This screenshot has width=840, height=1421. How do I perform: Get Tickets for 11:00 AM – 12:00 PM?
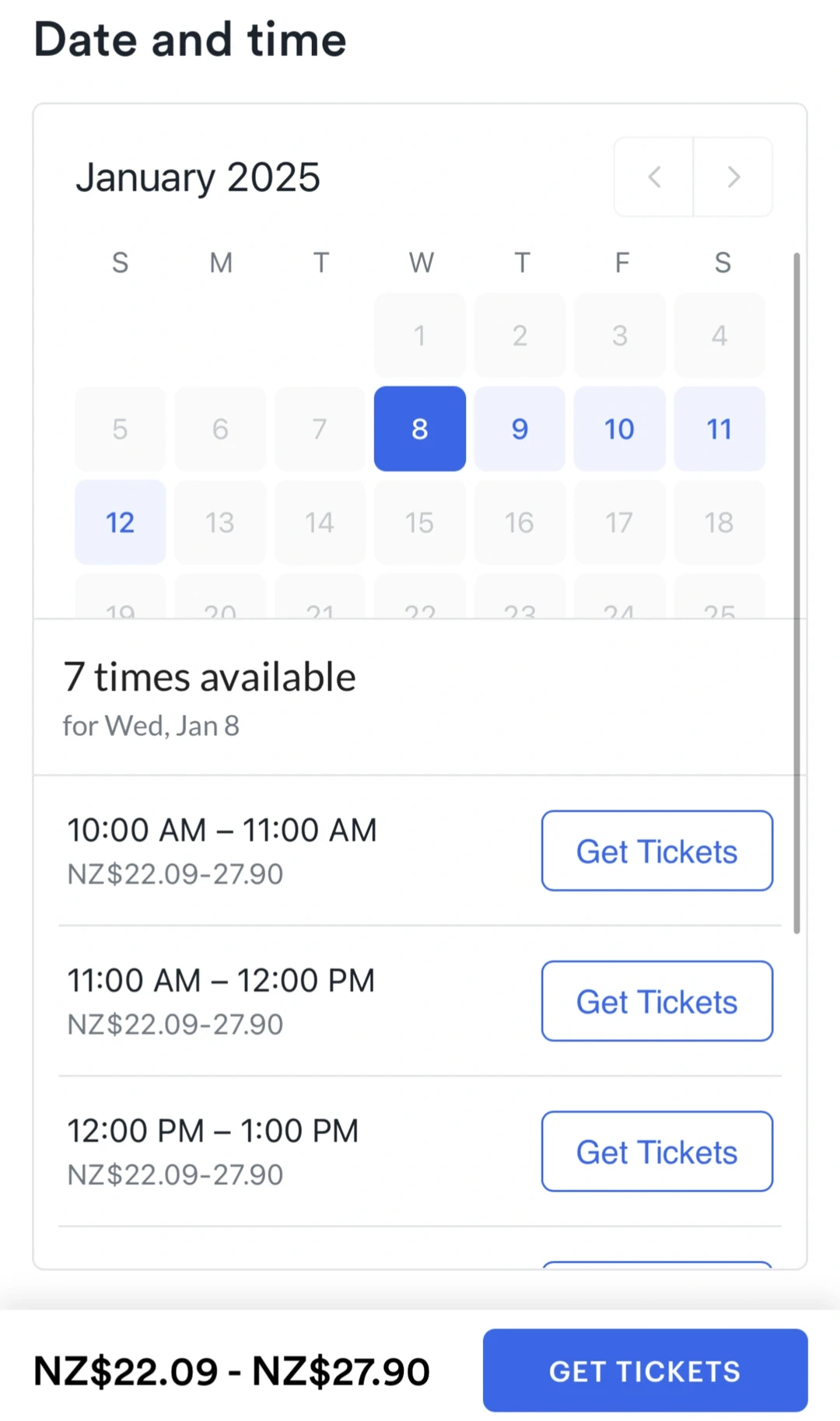pyautogui.click(x=656, y=1001)
